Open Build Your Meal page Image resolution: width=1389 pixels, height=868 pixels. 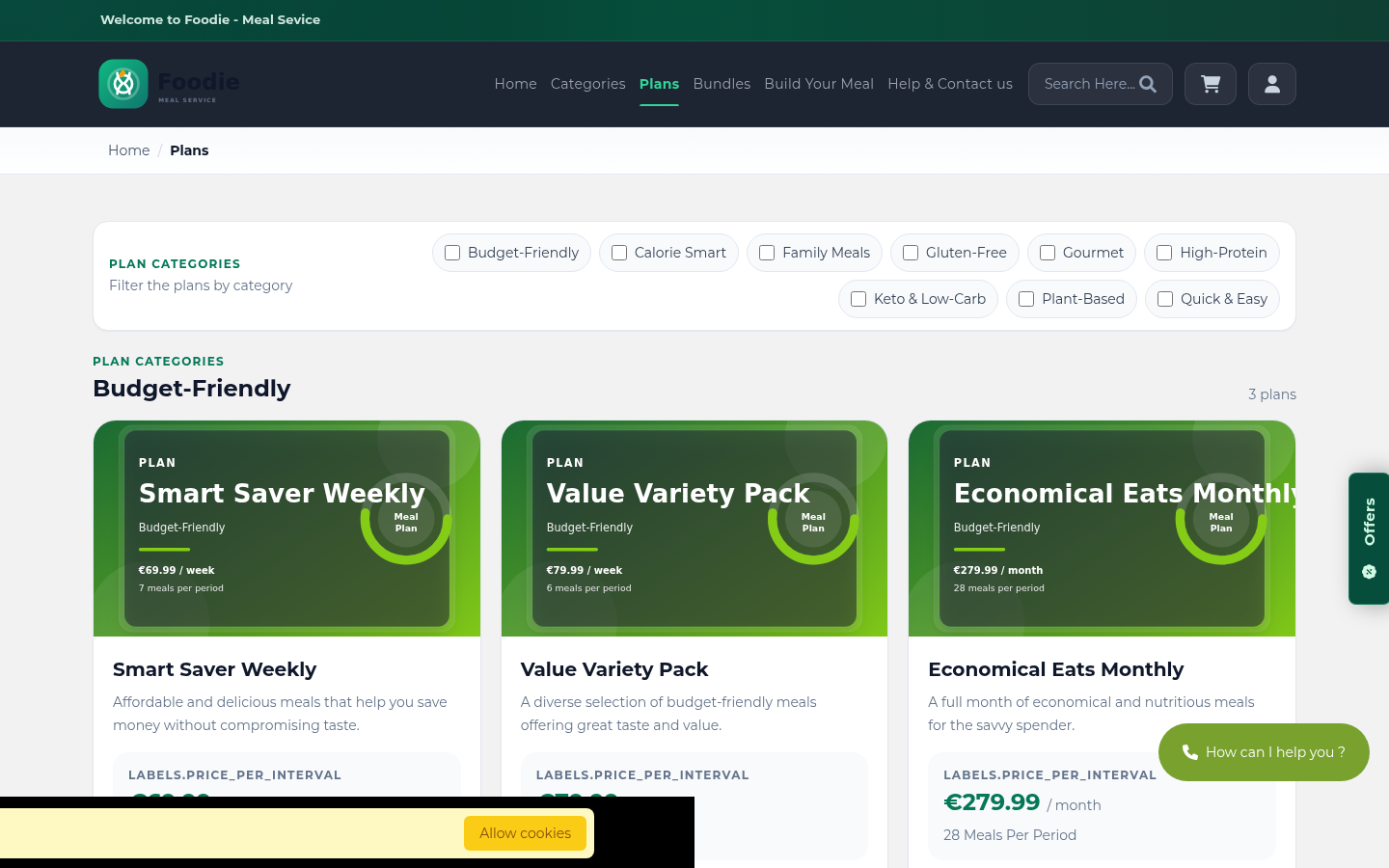point(819,84)
